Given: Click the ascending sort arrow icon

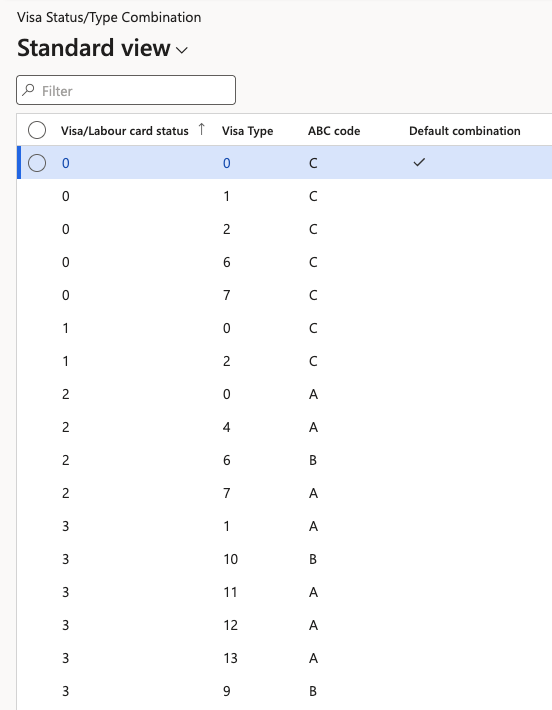Looking at the screenshot, I should (202, 130).
